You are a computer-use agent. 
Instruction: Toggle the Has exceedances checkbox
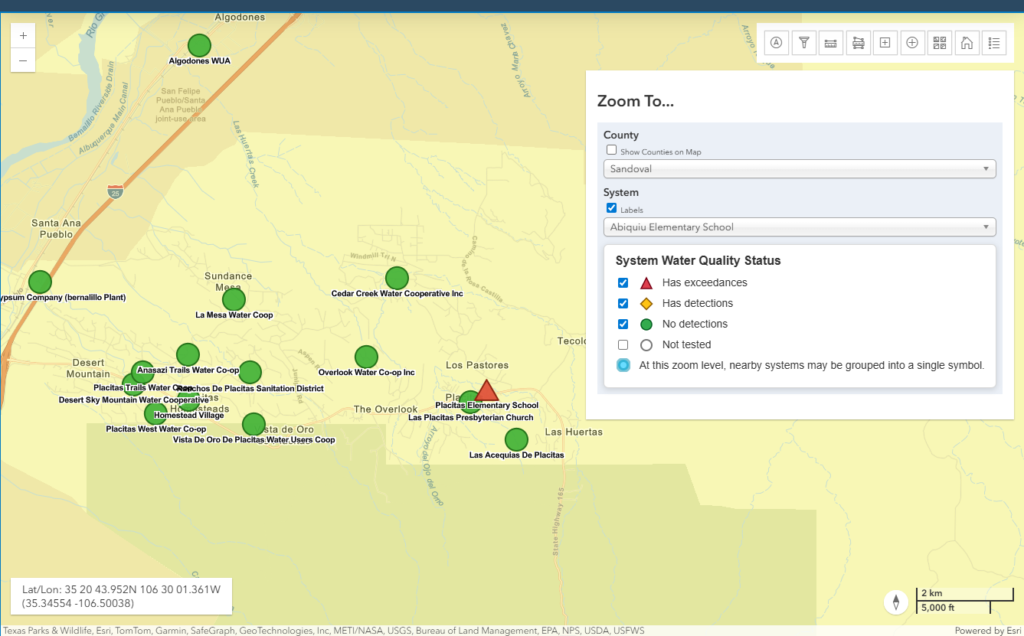(623, 283)
